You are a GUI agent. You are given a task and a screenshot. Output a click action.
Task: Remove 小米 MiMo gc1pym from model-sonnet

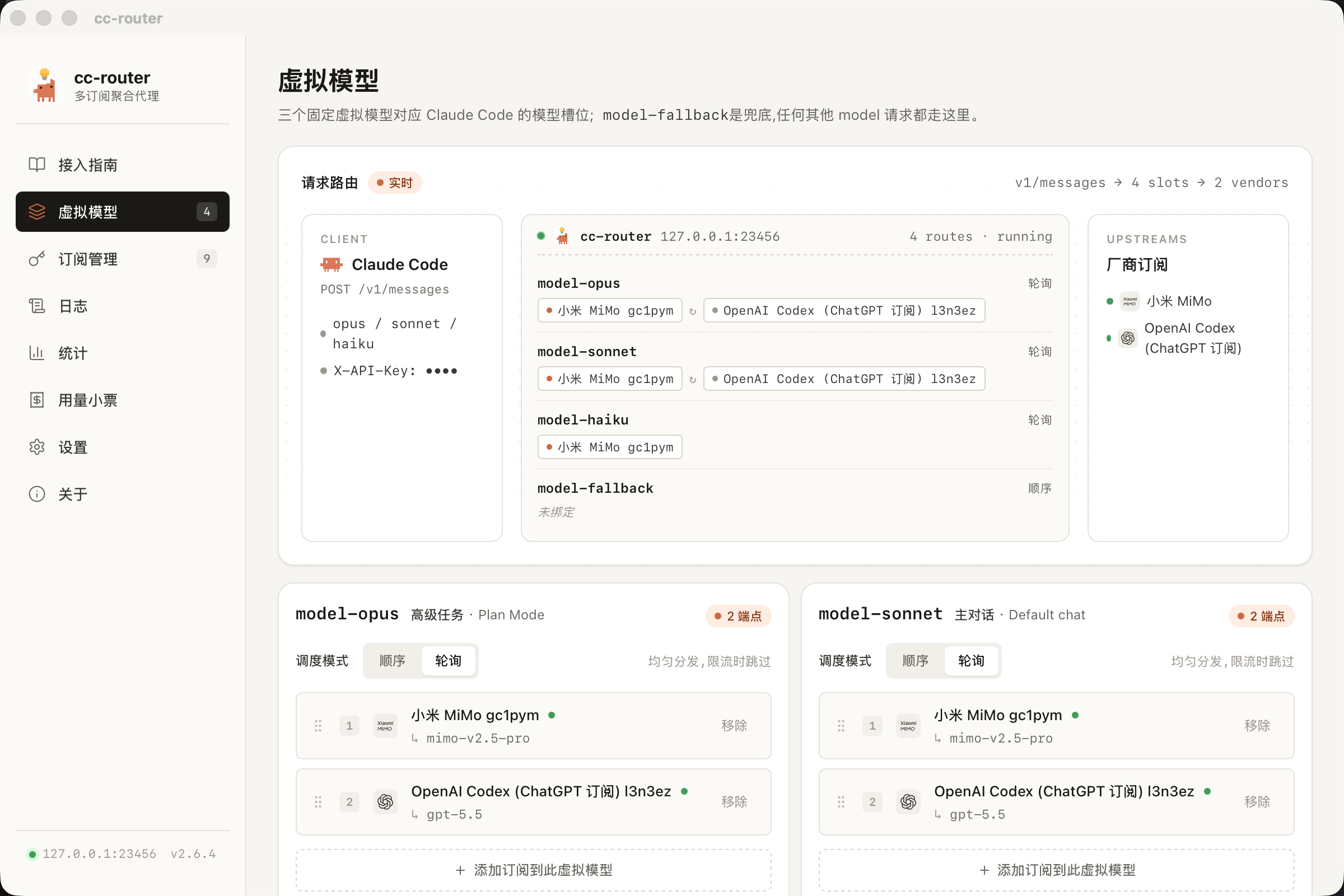tap(1257, 726)
